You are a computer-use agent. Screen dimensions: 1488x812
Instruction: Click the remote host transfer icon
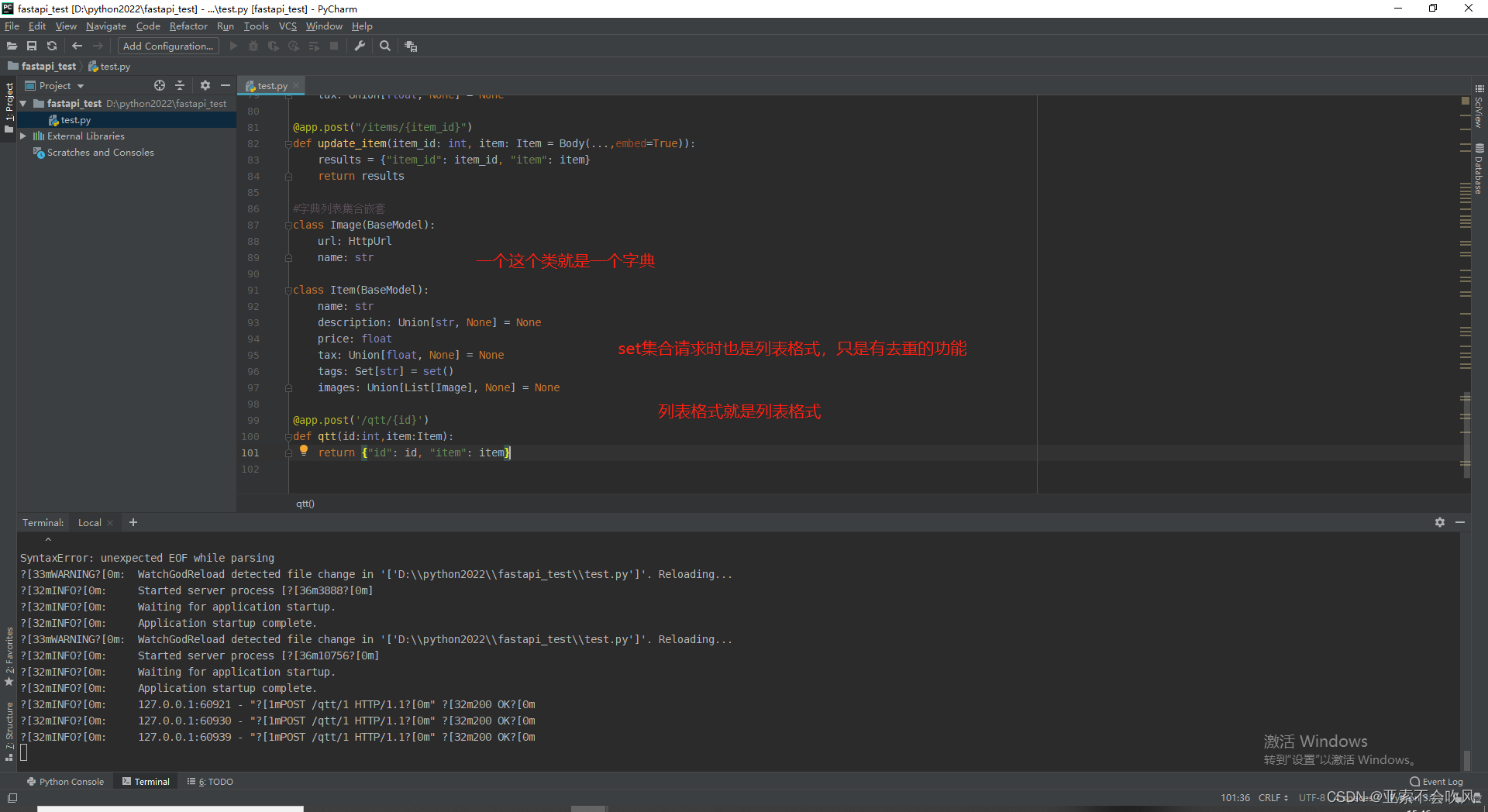point(411,46)
